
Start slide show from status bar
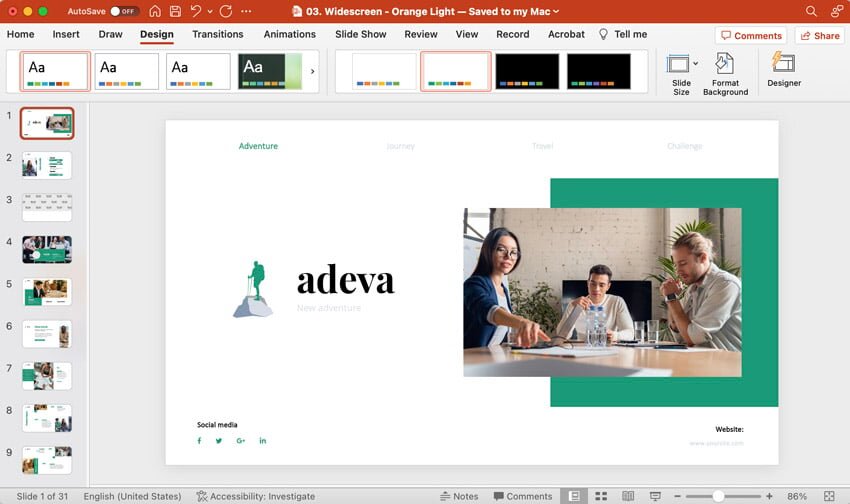point(655,496)
